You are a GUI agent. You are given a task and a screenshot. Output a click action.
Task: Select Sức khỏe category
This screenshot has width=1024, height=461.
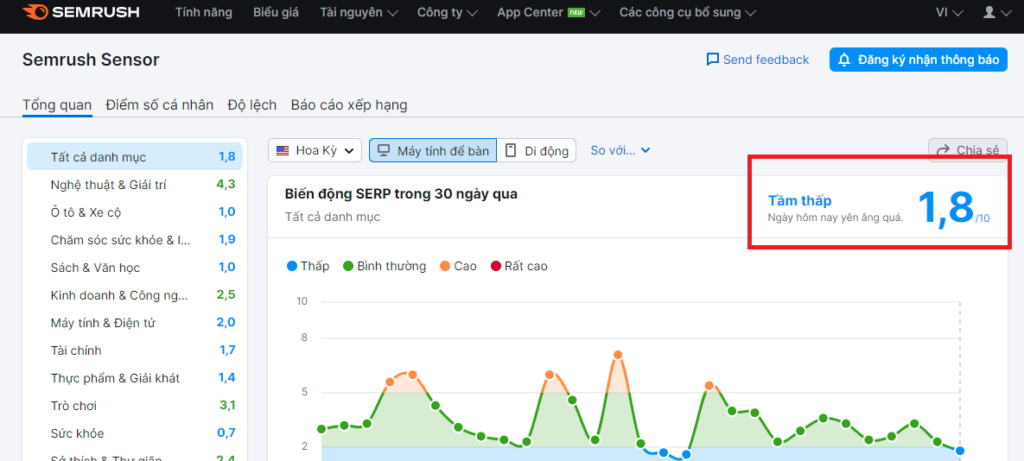135,434
